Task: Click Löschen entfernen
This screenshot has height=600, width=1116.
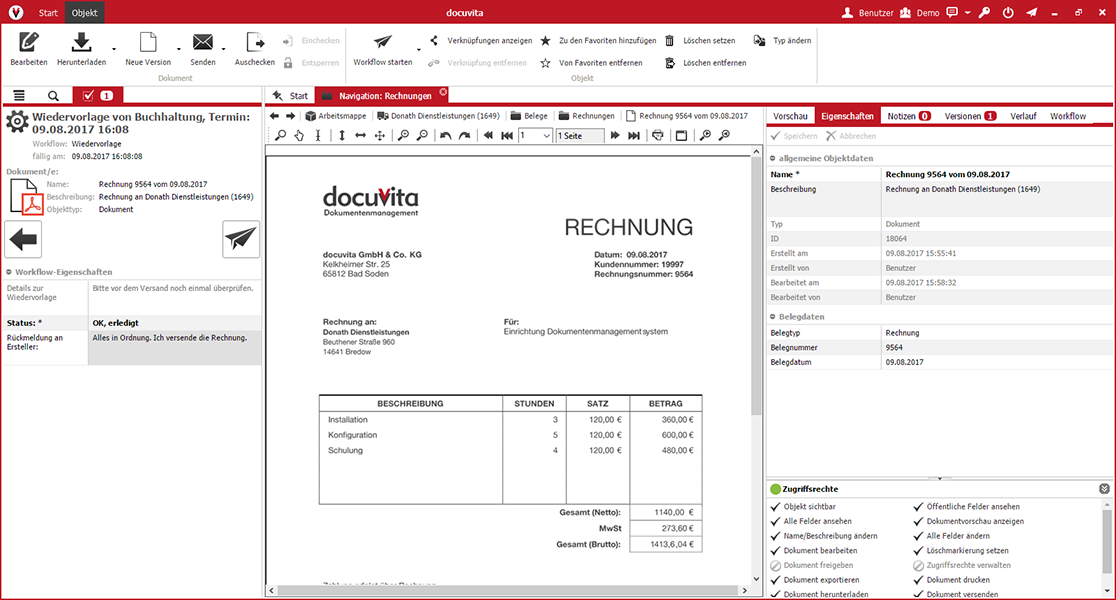Action: 706,63
